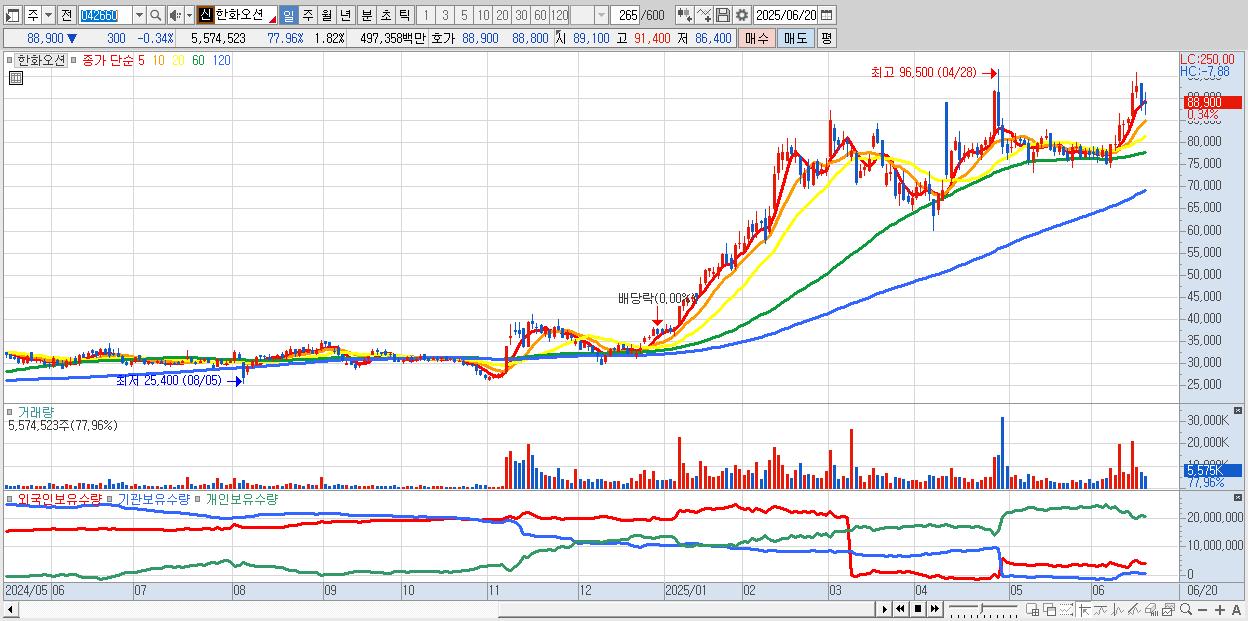
Task: Open chart settings gear icon
Action: coord(742,15)
